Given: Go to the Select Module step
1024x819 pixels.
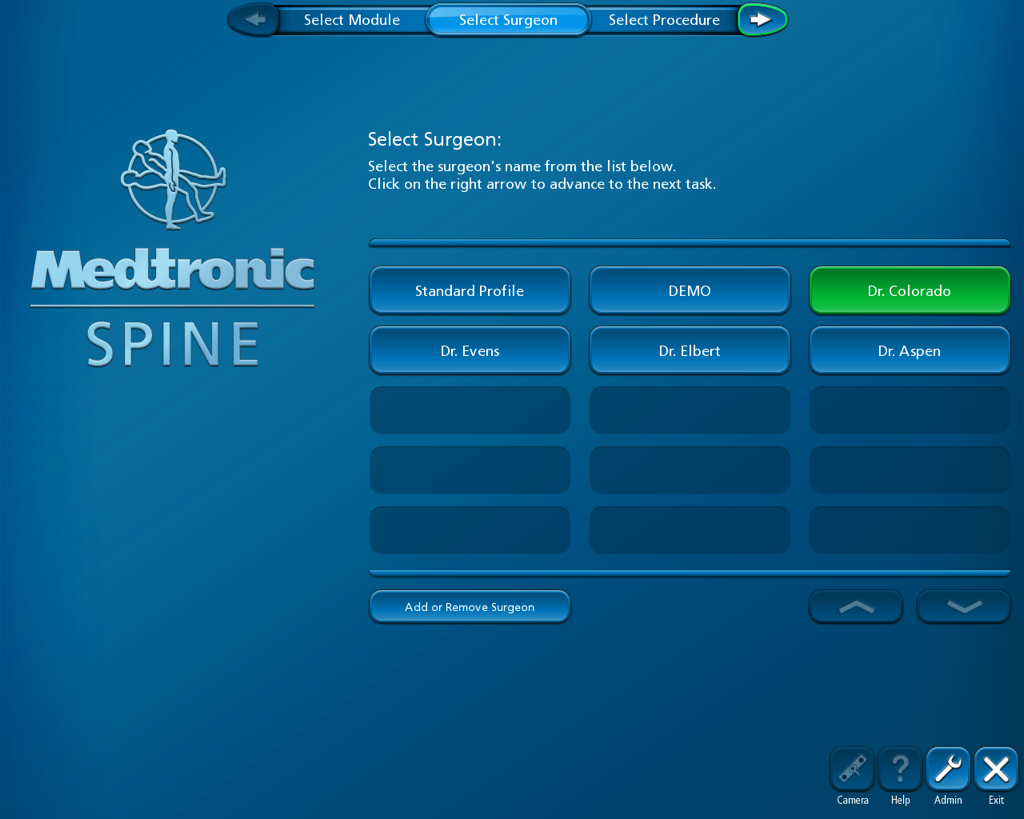Looking at the screenshot, I should [x=352, y=20].
